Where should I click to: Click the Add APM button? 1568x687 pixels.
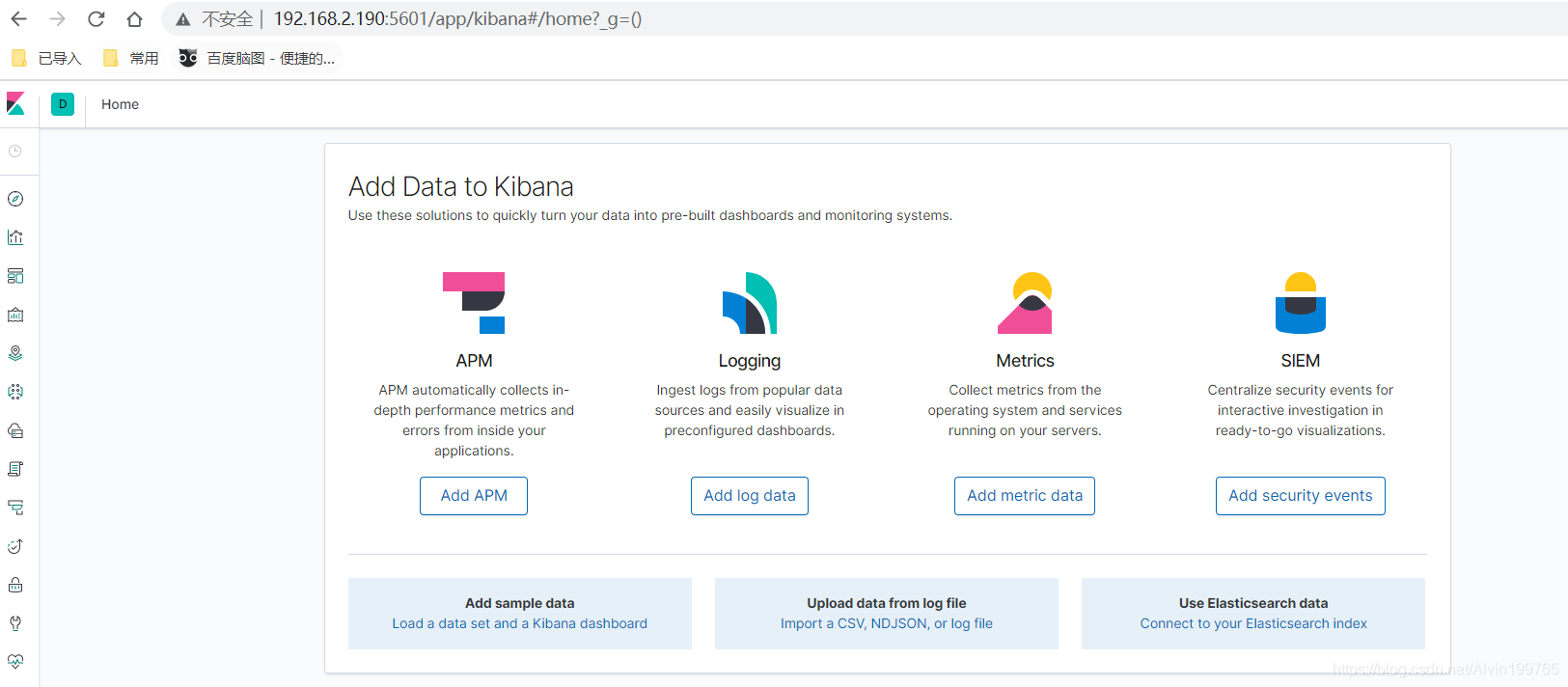pyautogui.click(x=474, y=496)
